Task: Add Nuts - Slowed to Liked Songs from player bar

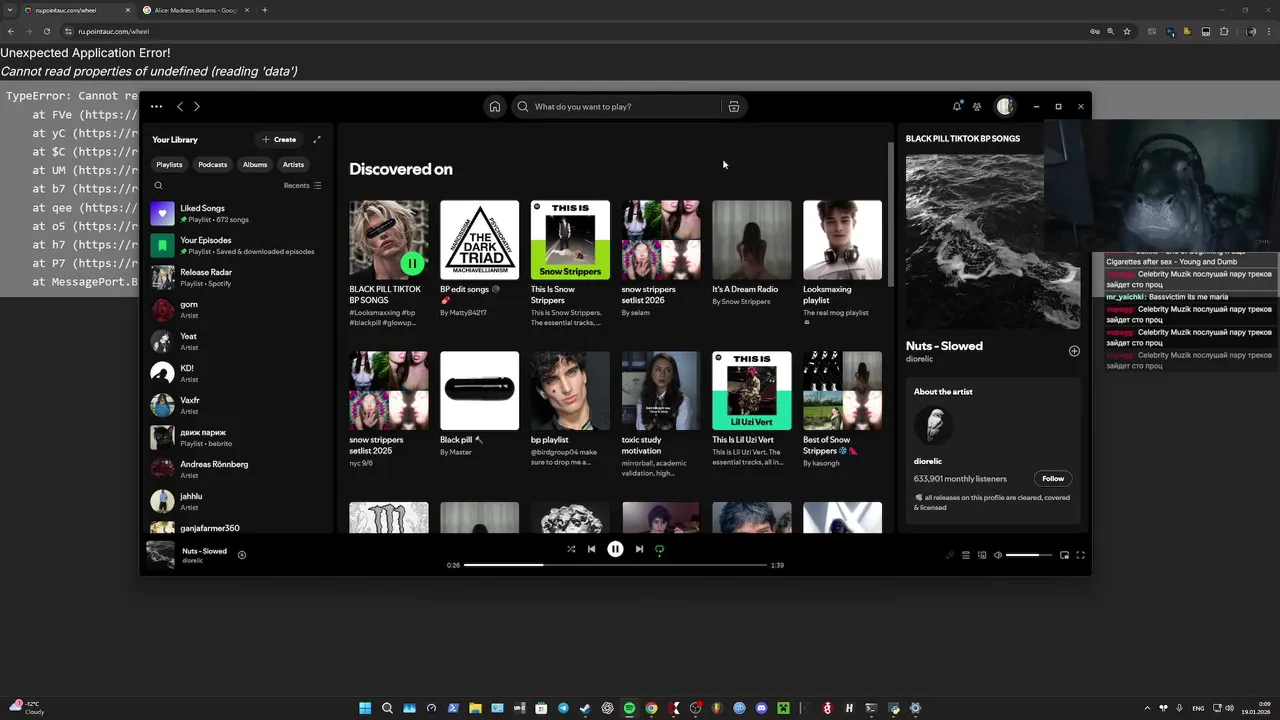Action: tap(242, 555)
